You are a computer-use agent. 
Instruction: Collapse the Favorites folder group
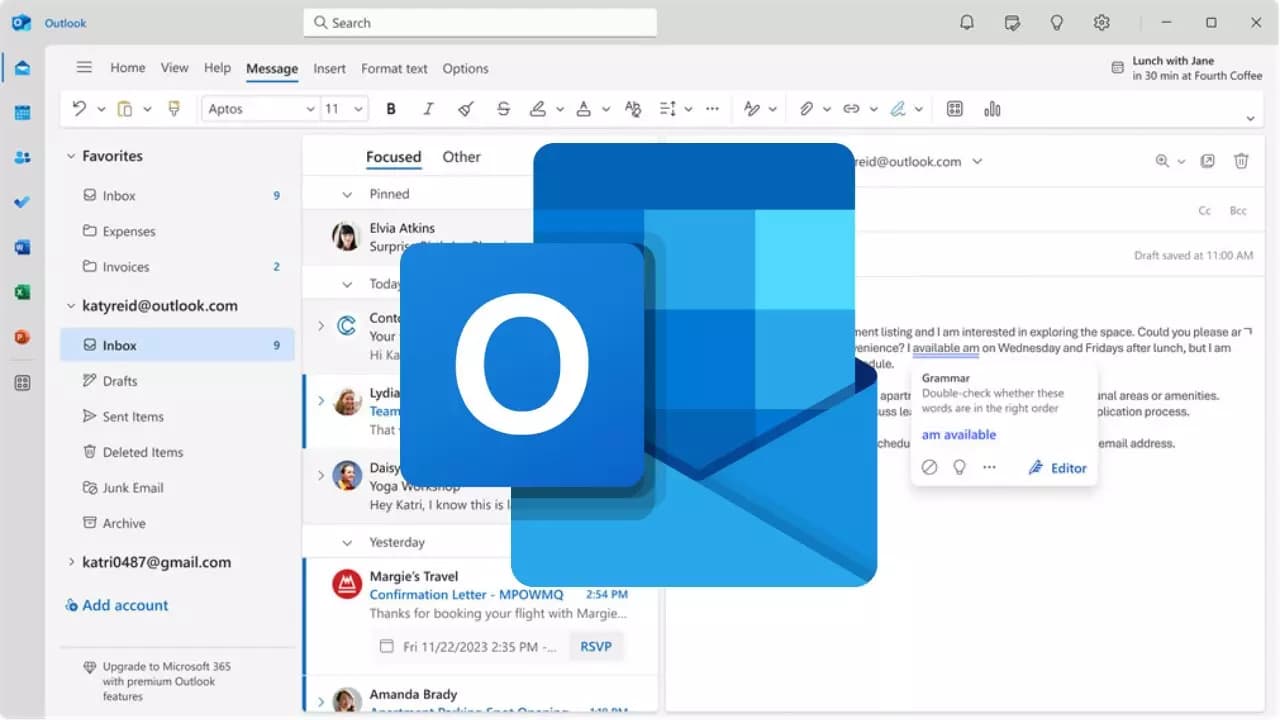pyautogui.click(x=70, y=156)
